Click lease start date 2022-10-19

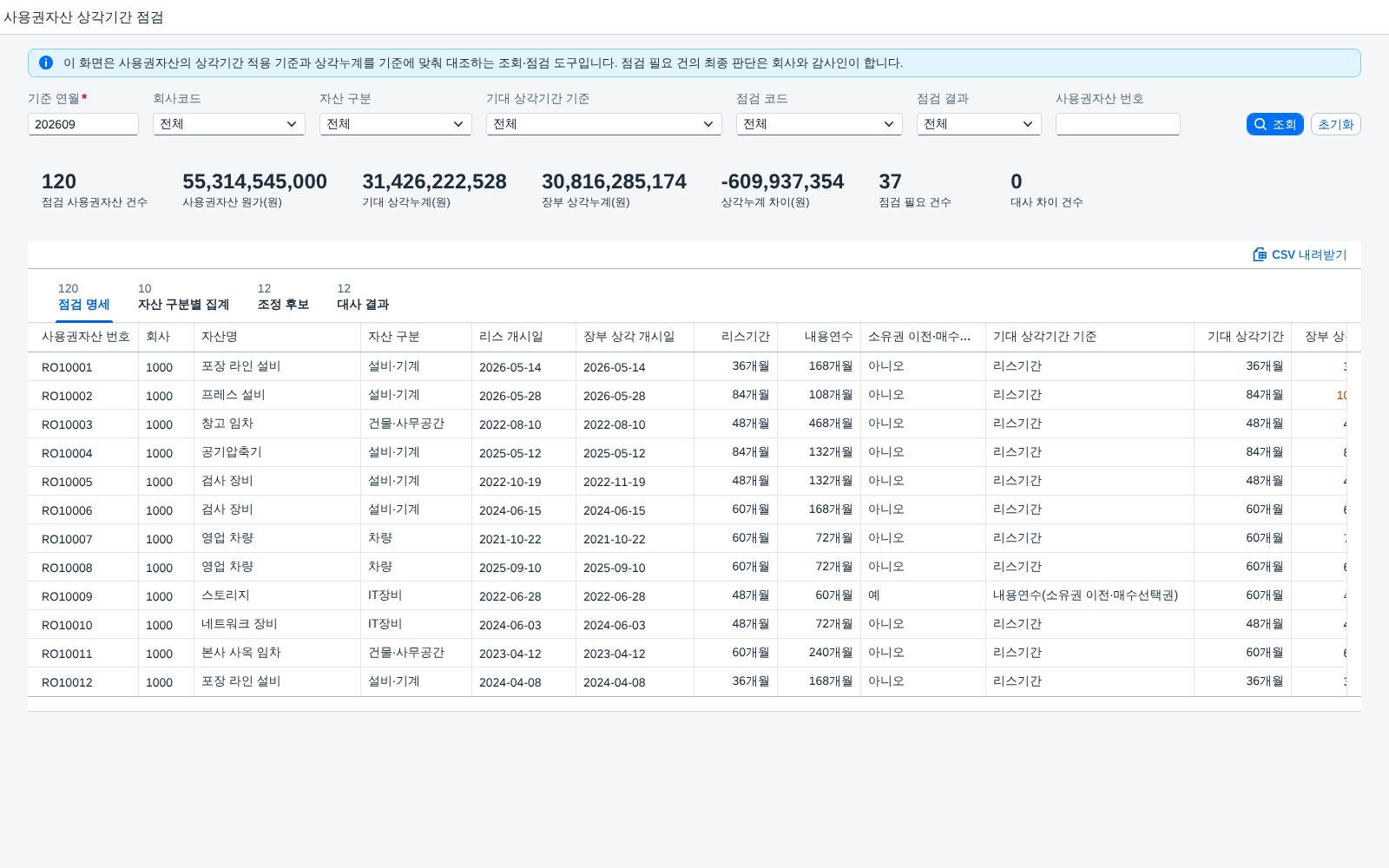click(510, 482)
